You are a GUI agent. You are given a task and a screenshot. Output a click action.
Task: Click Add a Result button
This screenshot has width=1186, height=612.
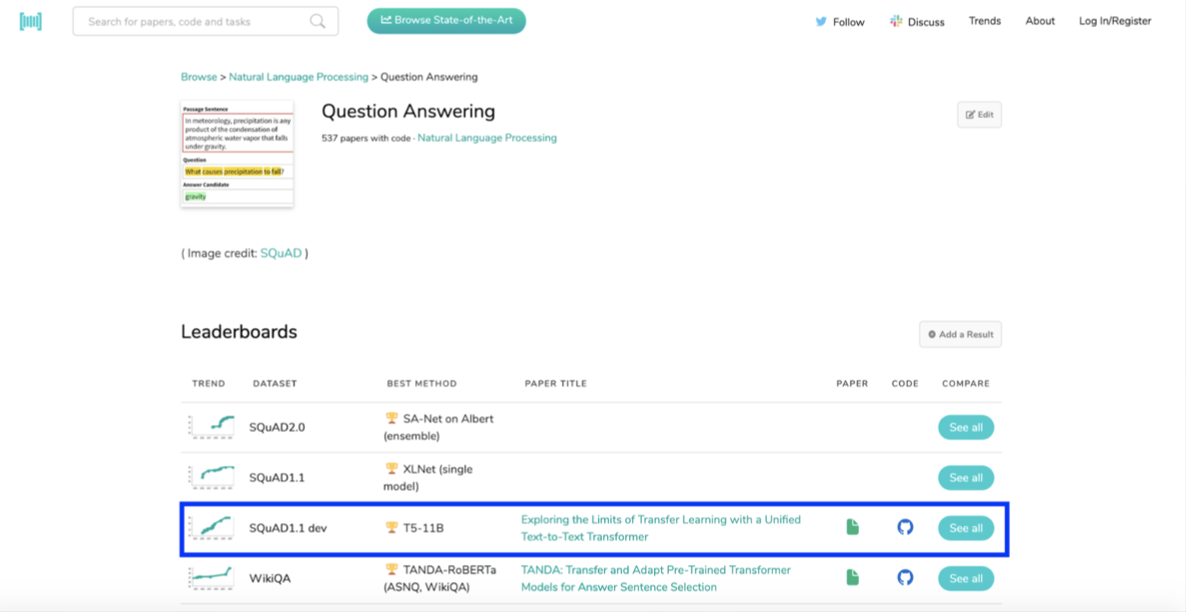(x=961, y=334)
